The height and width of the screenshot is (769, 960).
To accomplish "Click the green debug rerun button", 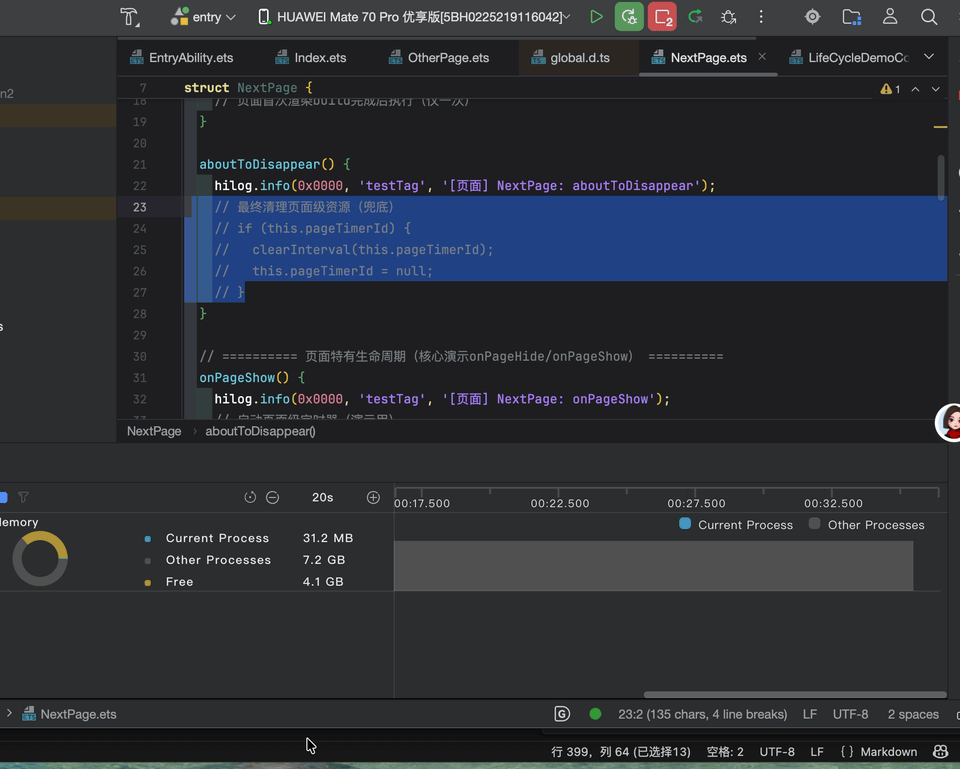I will coord(629,17).
